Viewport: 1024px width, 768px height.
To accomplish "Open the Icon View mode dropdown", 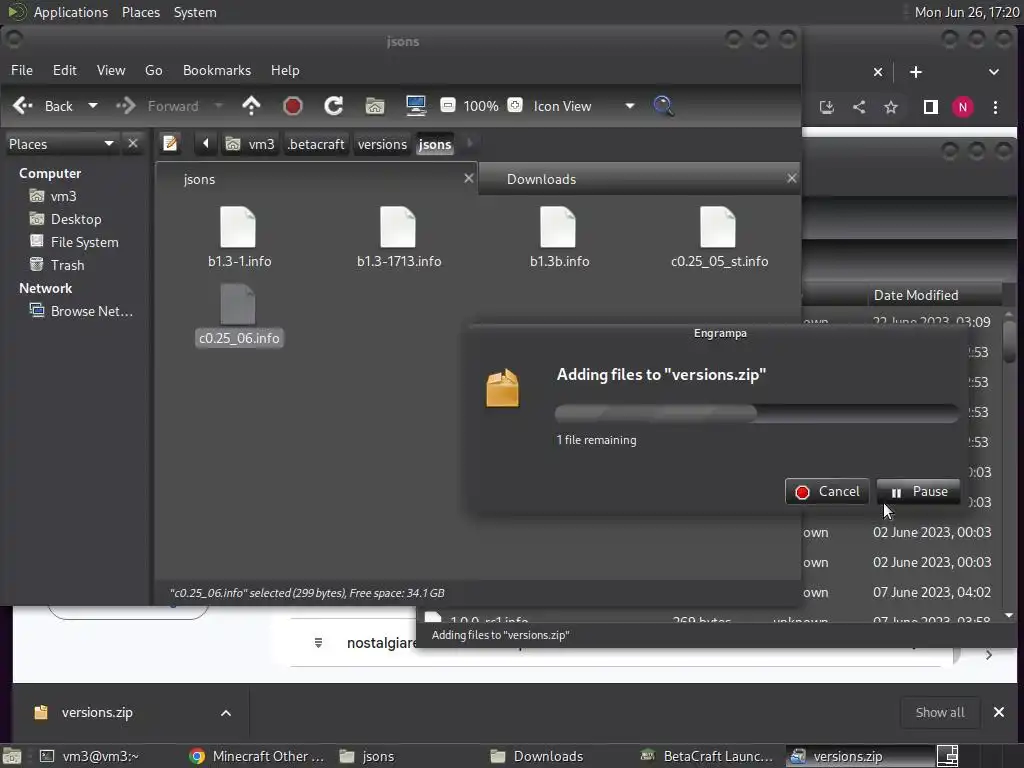I will tap(583, 106).
